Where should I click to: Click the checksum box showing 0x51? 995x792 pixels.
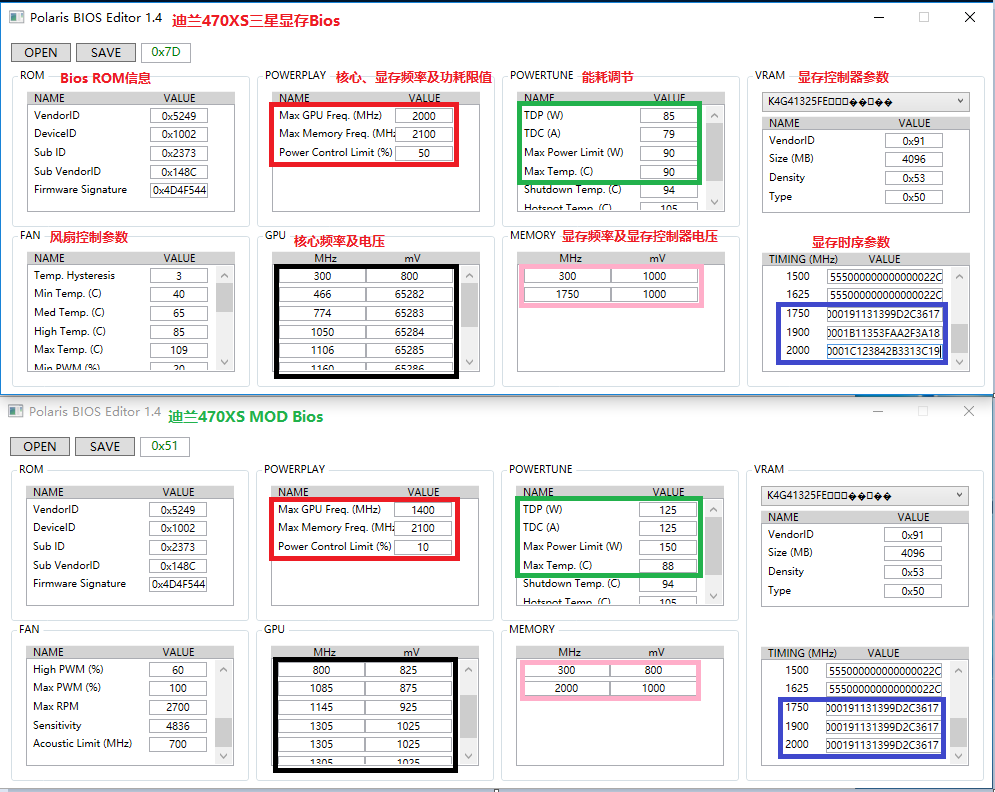pos(165,447)
